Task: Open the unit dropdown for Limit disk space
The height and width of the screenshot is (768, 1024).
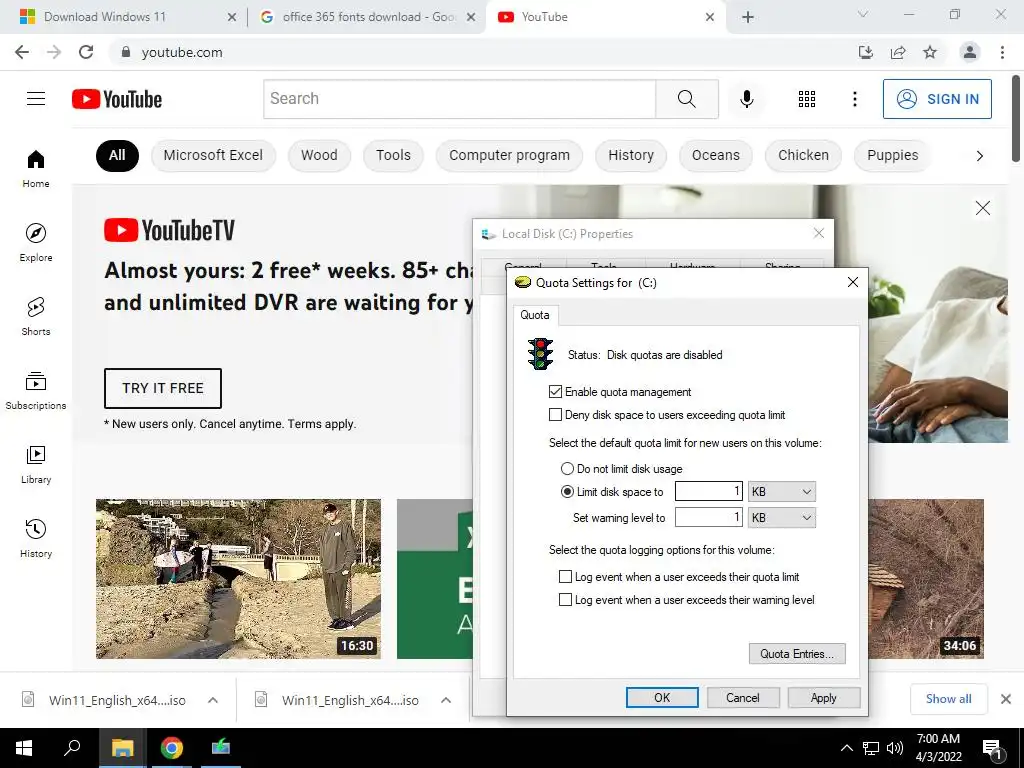Action: click(782, 492)
